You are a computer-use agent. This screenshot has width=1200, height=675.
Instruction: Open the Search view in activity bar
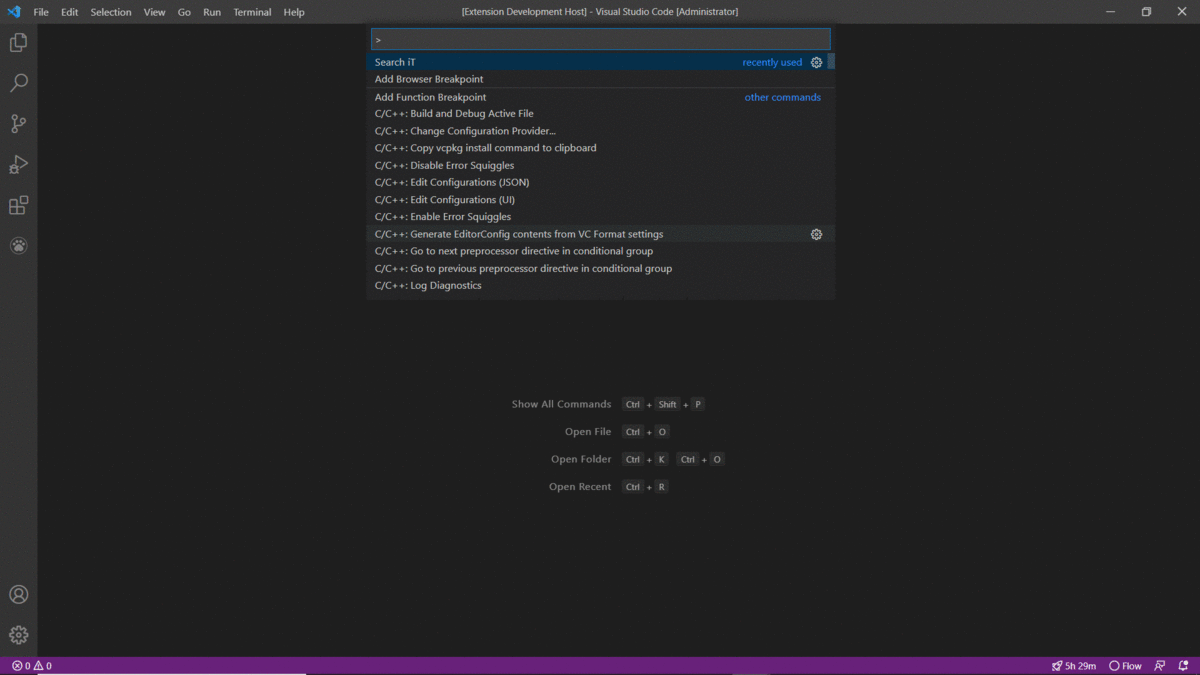pyautogui.click(x=18, y=83)
